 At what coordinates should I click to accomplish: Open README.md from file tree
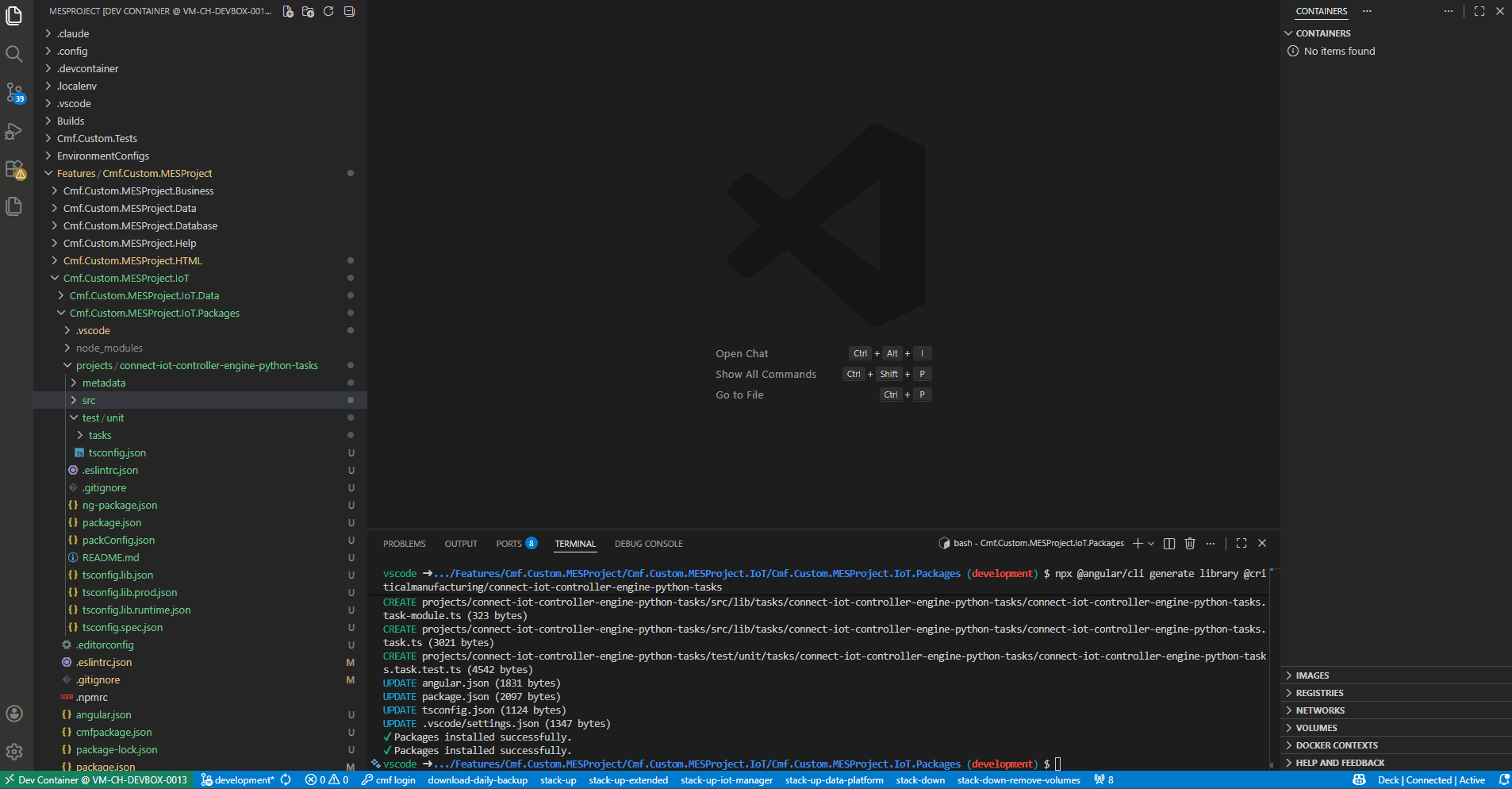110,558
